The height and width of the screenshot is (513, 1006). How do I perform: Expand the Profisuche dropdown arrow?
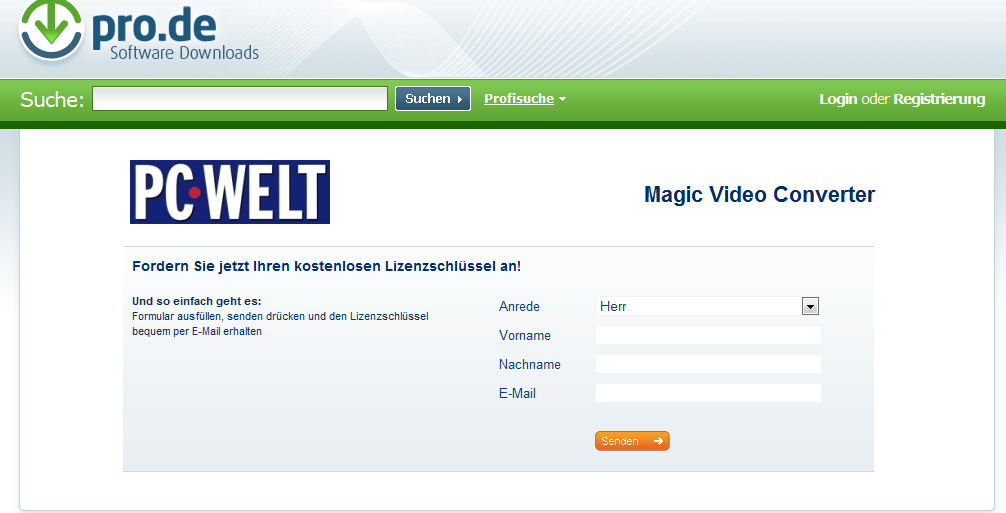click(x=563, y=99)
